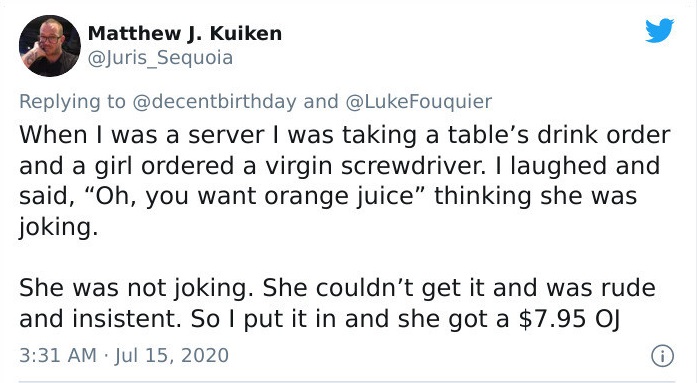Click the words "rude and insistent"

coord(338,303)
